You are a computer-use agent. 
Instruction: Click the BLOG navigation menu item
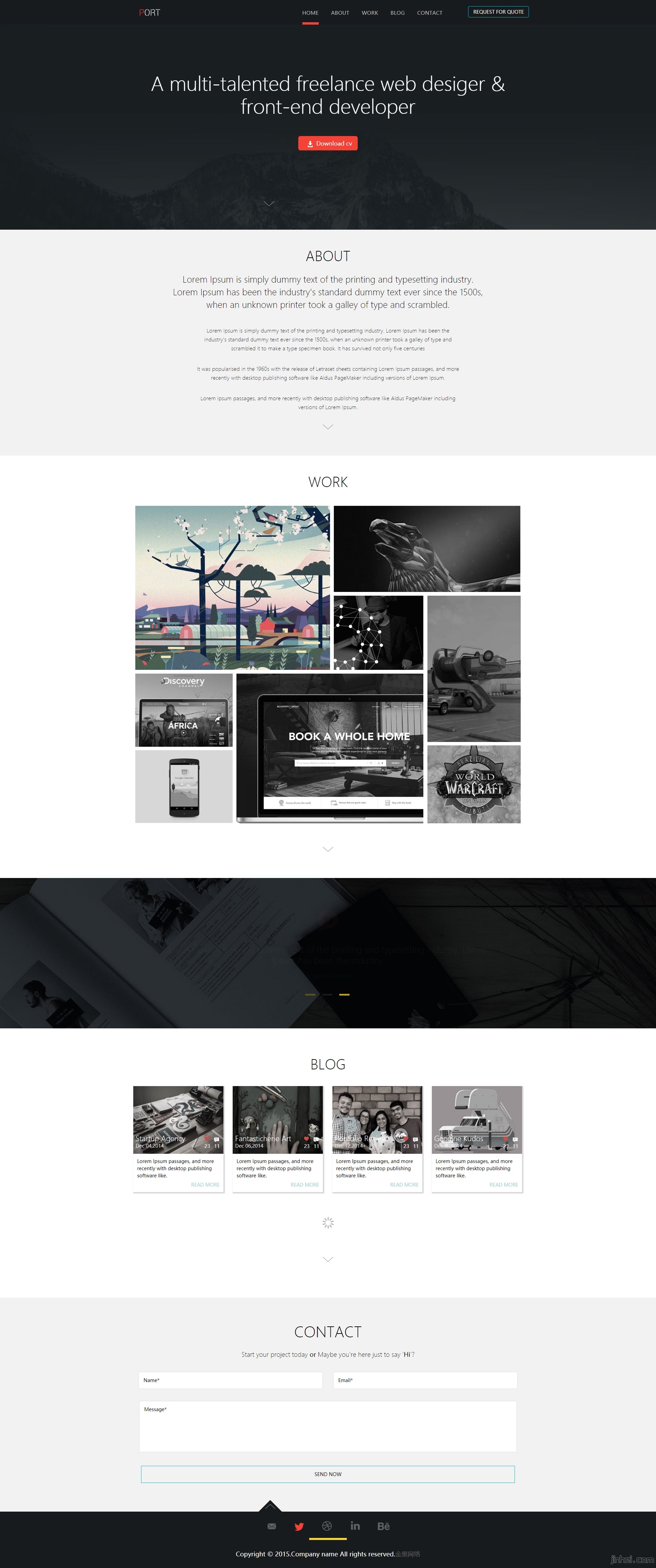click(397, 12)
